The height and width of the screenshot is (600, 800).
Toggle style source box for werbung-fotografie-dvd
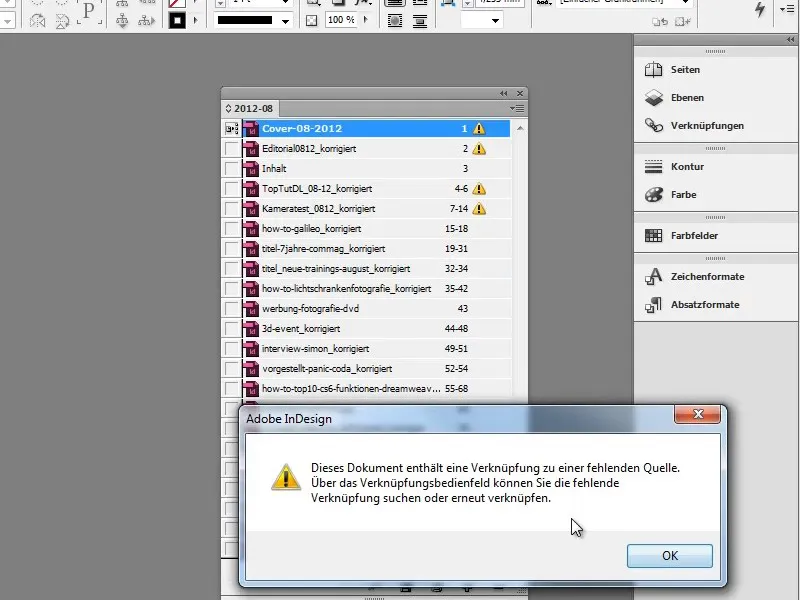click(x=232, y=308)
